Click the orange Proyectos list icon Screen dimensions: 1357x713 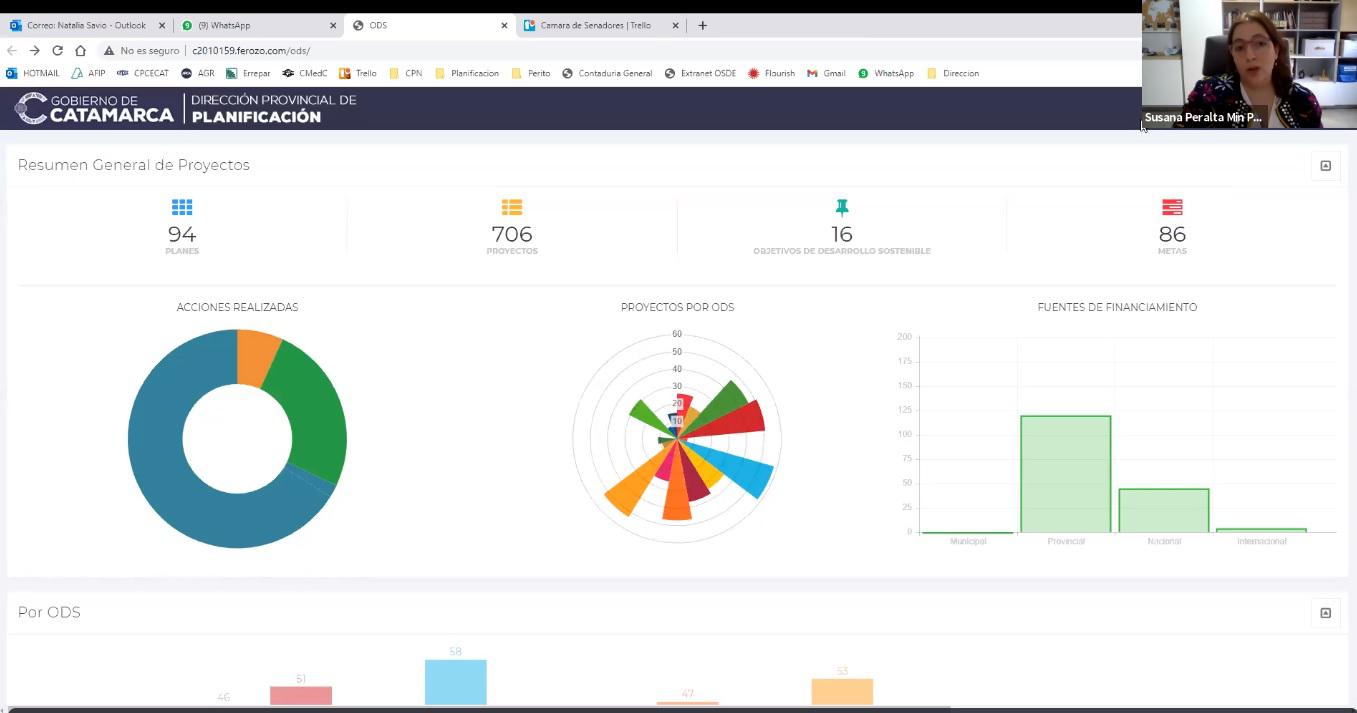[x=511, y=207]
